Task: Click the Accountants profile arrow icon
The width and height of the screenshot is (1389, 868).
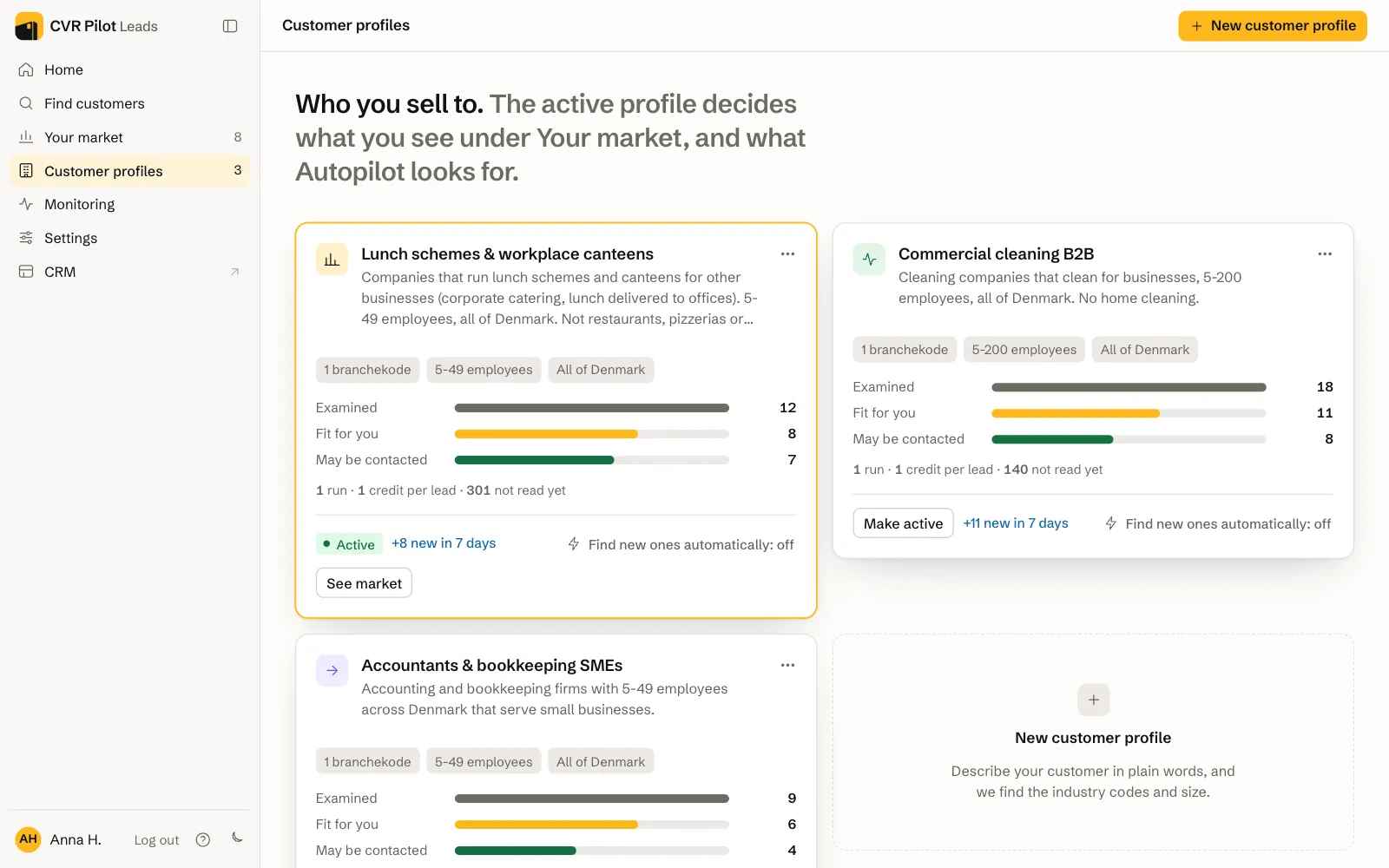Action: click(x=332, y=670)
